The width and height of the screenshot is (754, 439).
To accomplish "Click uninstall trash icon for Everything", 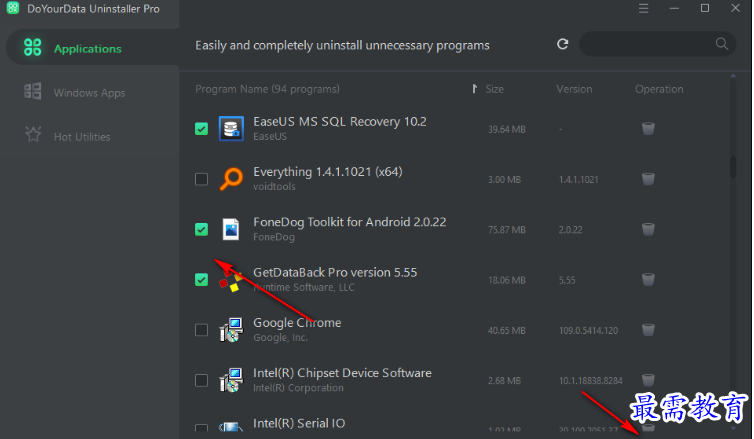I will [x=648, y=179].
